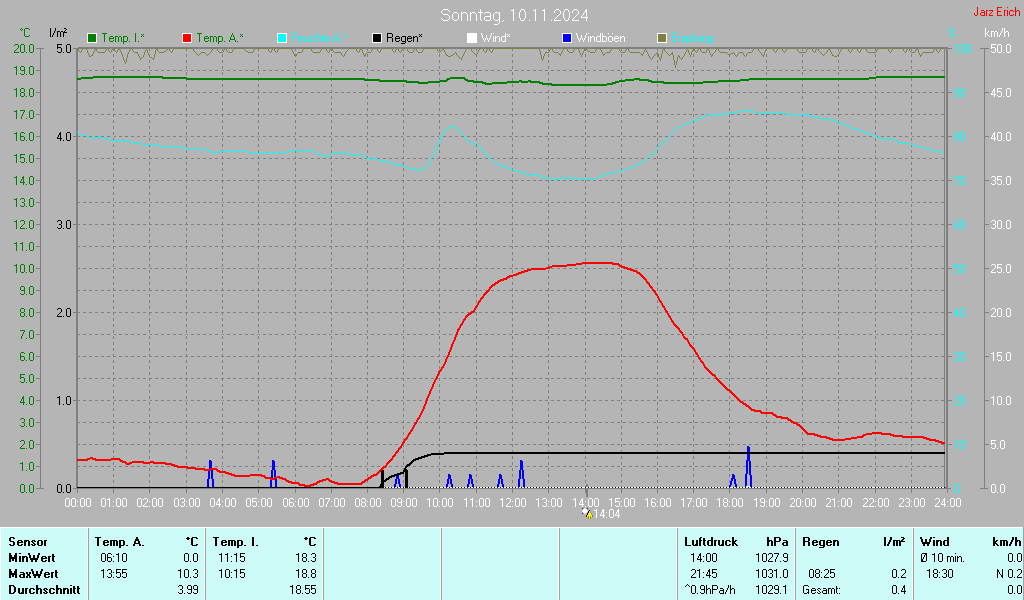The image size is (1024, 600).
Task: Click the MinWert row label
Action: (30, 558)
